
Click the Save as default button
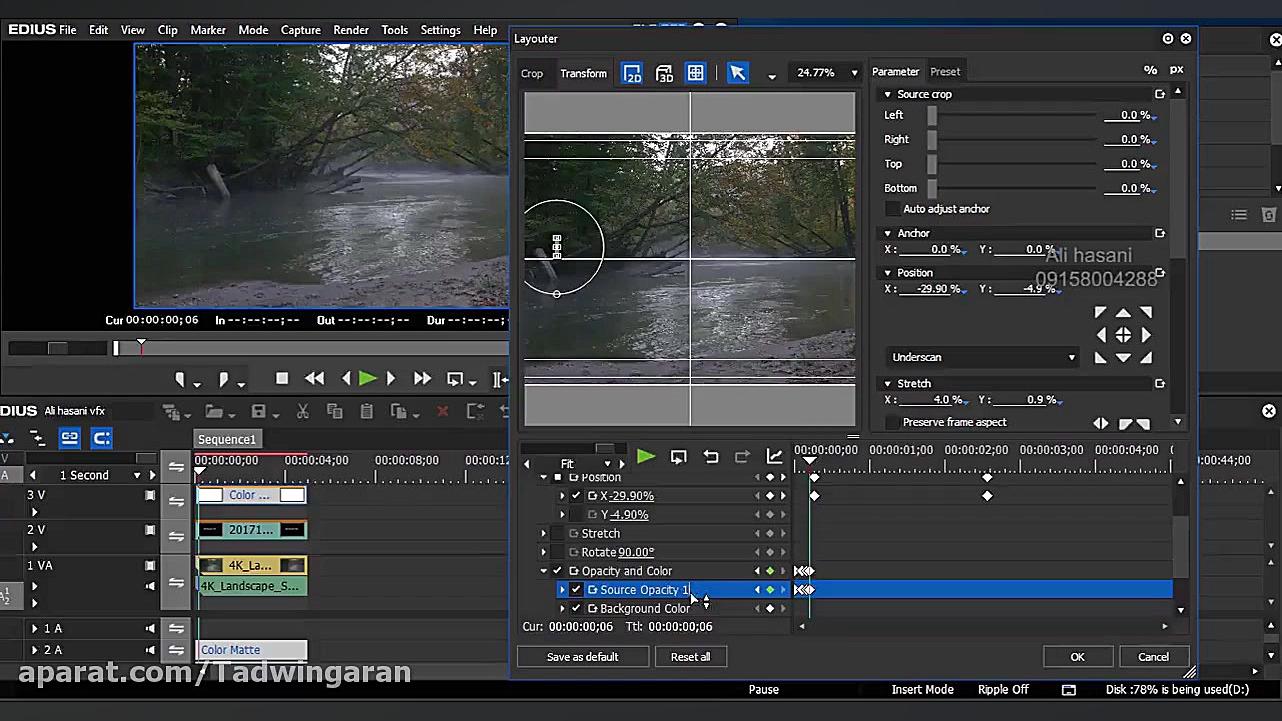click(x=582, y=657)
